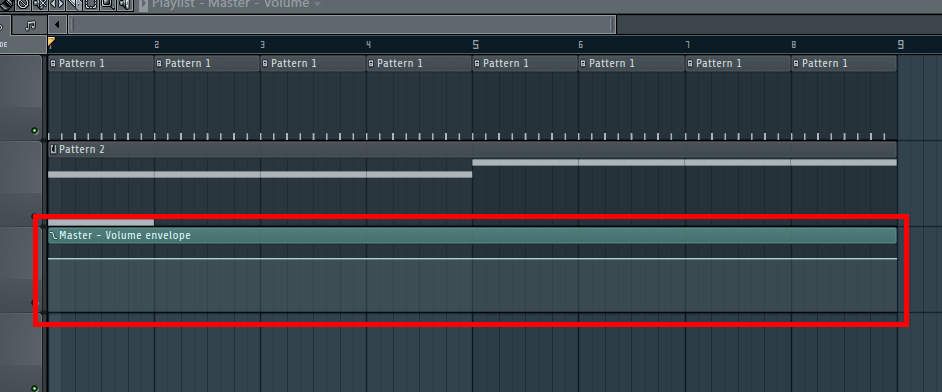Select the Slip tool with left-right arrows
This screenshot has width=942, height=392.
point(57,4)
